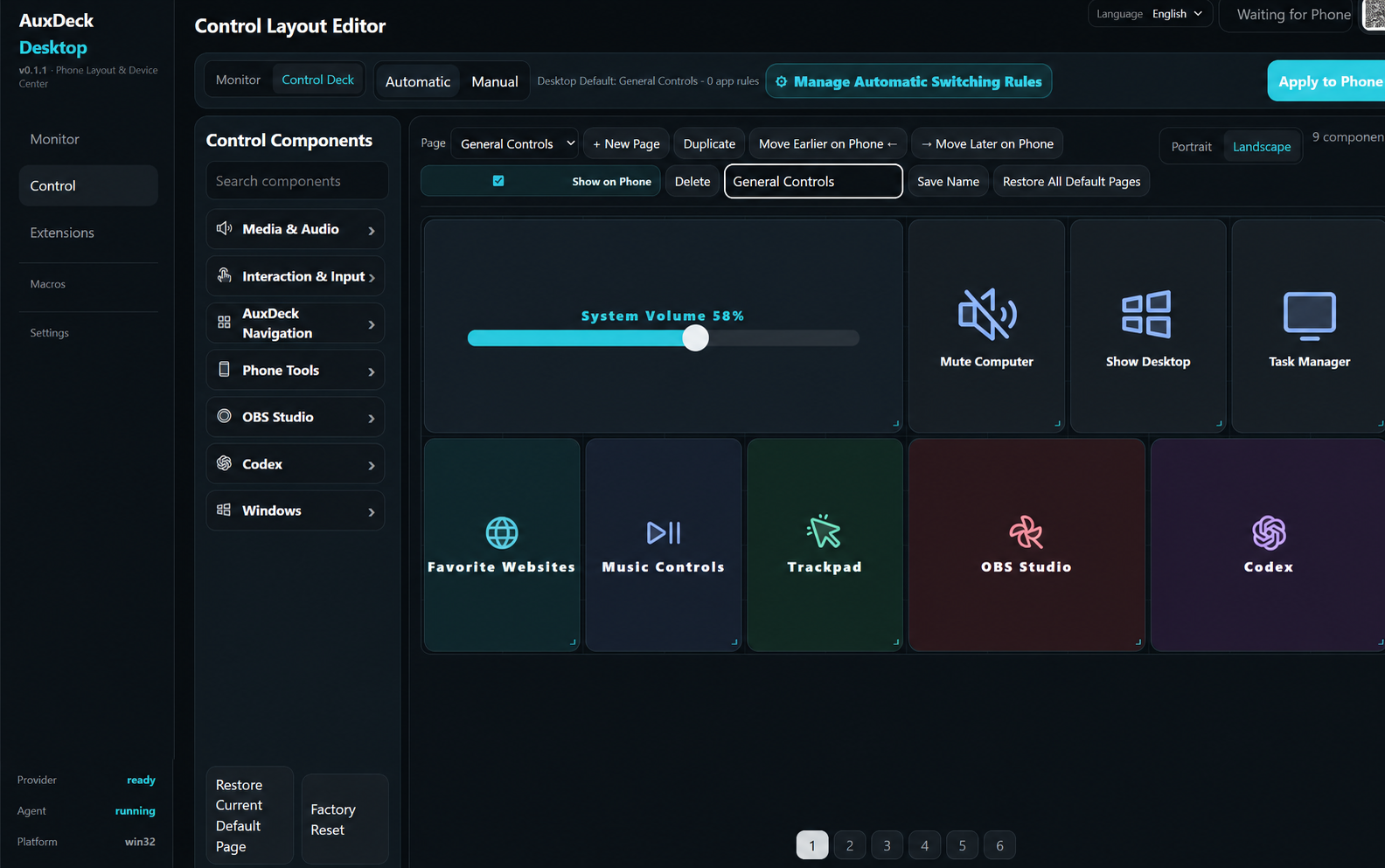Open Macros in the left sidebar
Image resolution: width=1385 pixels, height=868 pixels.
(88, 284)
